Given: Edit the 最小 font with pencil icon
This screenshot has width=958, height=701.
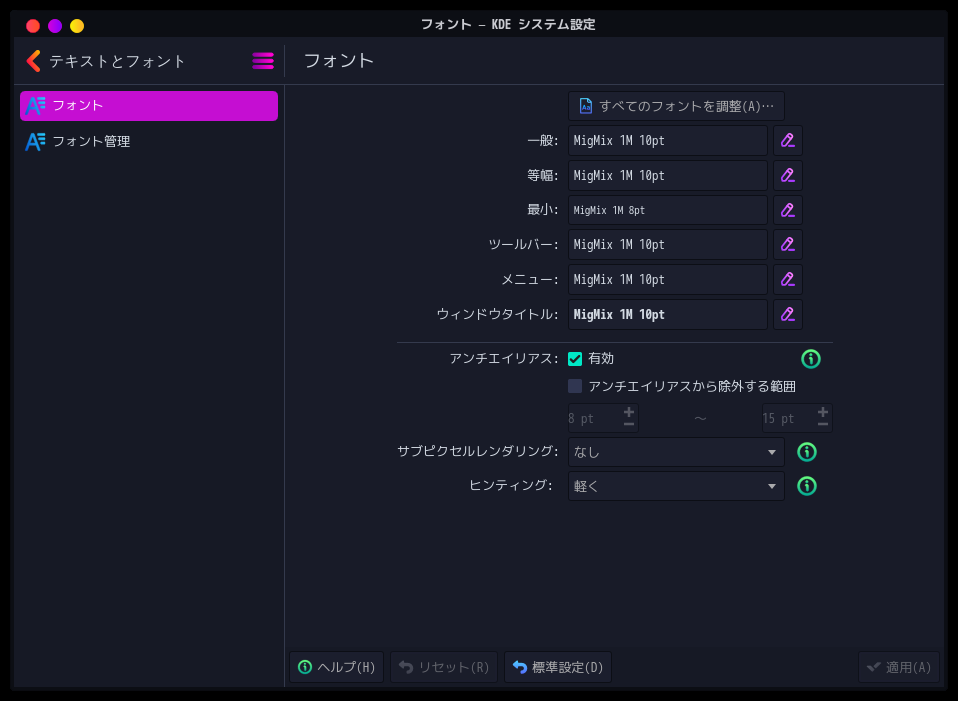Looking at the screenshot, I should click(788, 210).
